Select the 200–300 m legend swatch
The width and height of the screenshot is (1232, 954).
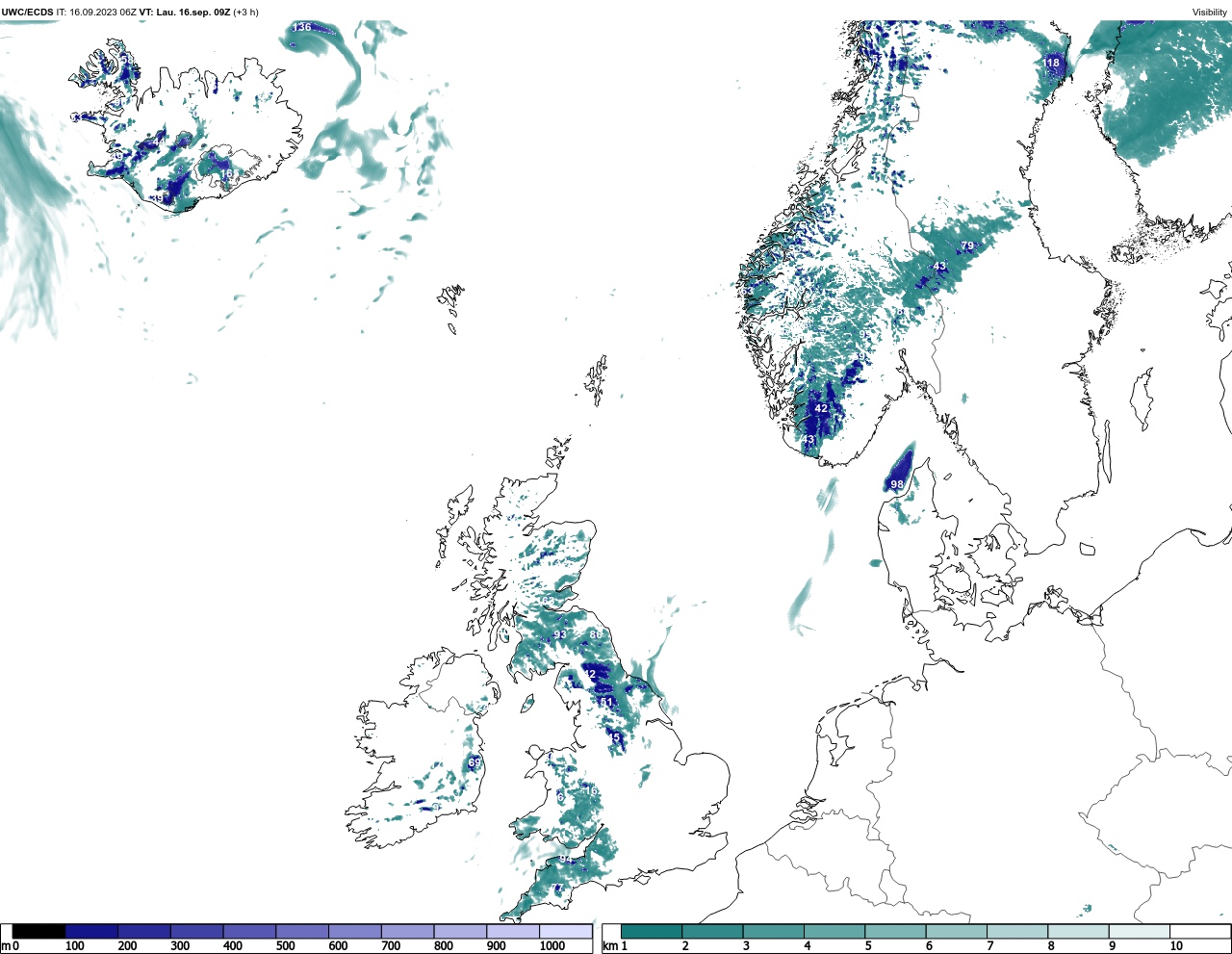144,932
